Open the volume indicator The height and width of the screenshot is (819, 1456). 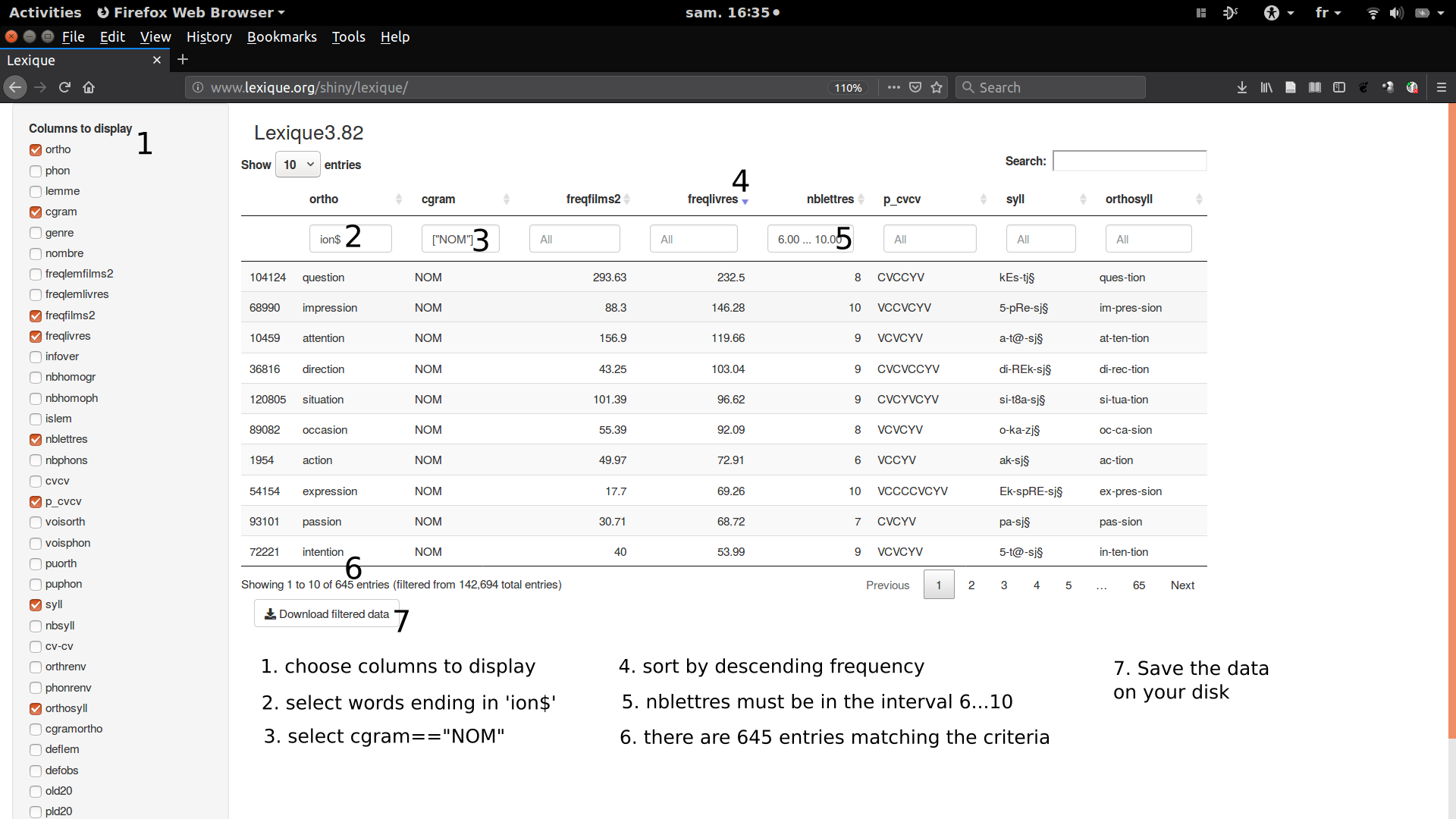point(1396,13)
